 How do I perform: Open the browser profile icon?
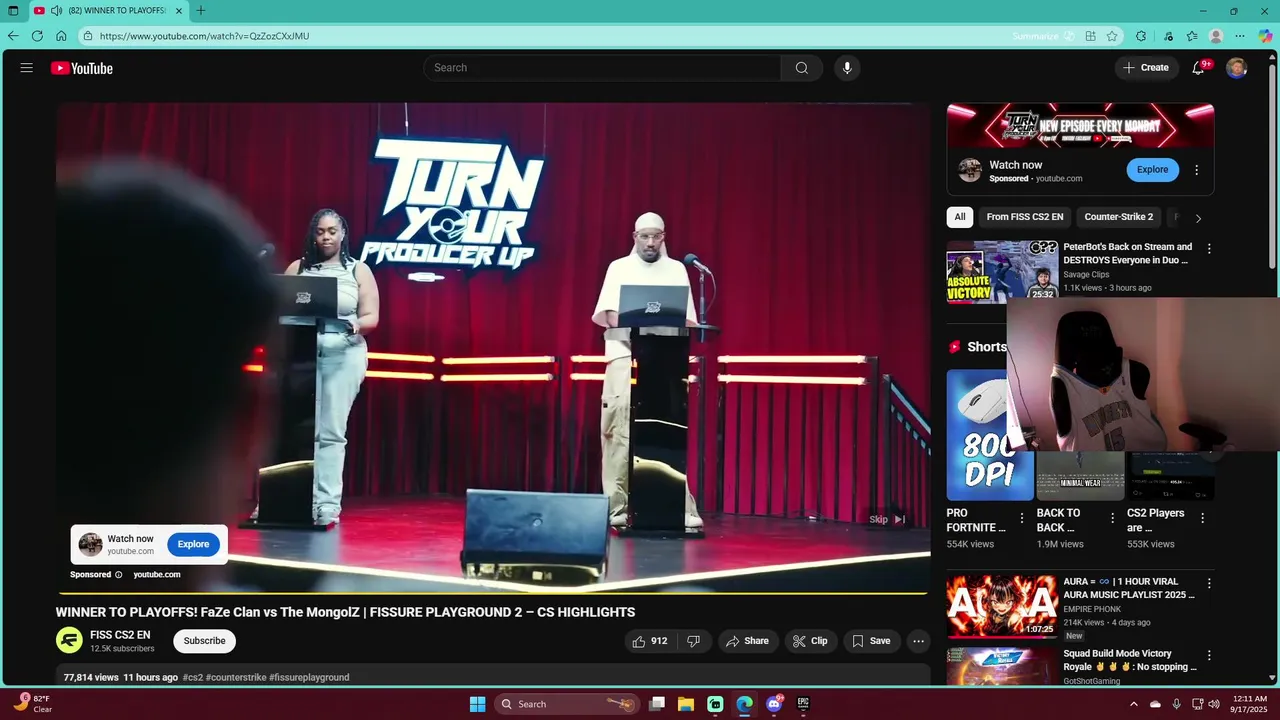1216,36
